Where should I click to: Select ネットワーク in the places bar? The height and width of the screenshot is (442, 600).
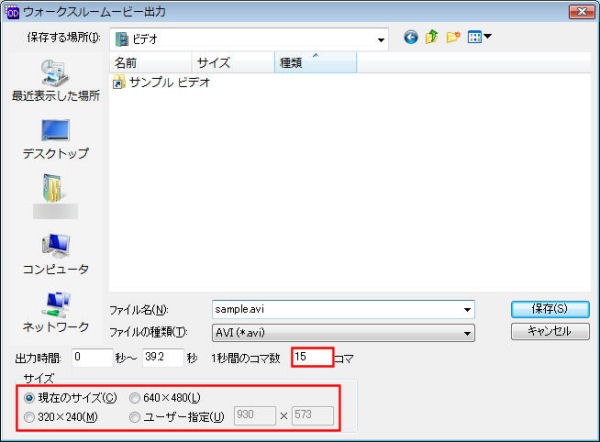(x=55, y=313)
